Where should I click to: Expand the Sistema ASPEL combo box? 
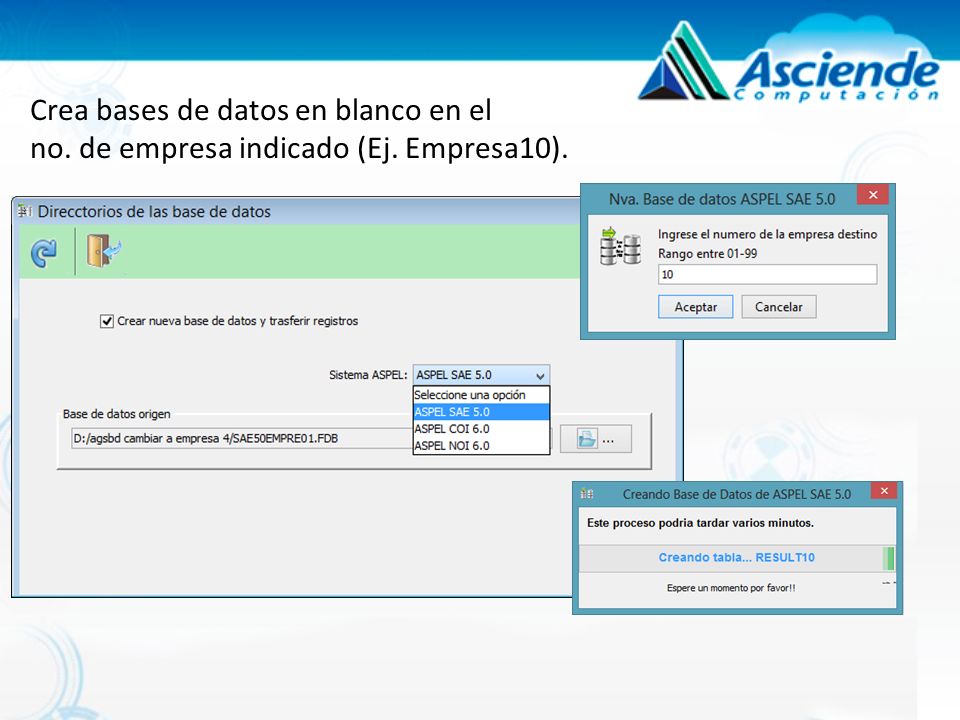(481, 375)
